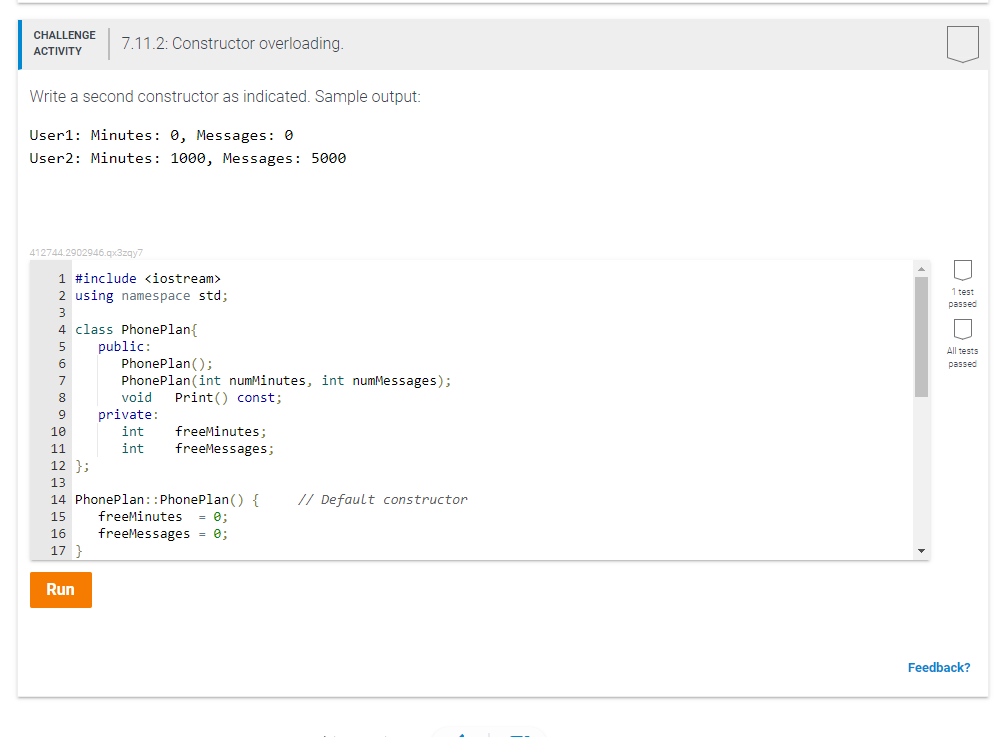Image resolution: width=1003 pixels, height=737 pixels.
Task: Click the 'CHALLENGE ACTIVITY' label
Action: pos(65,43)
